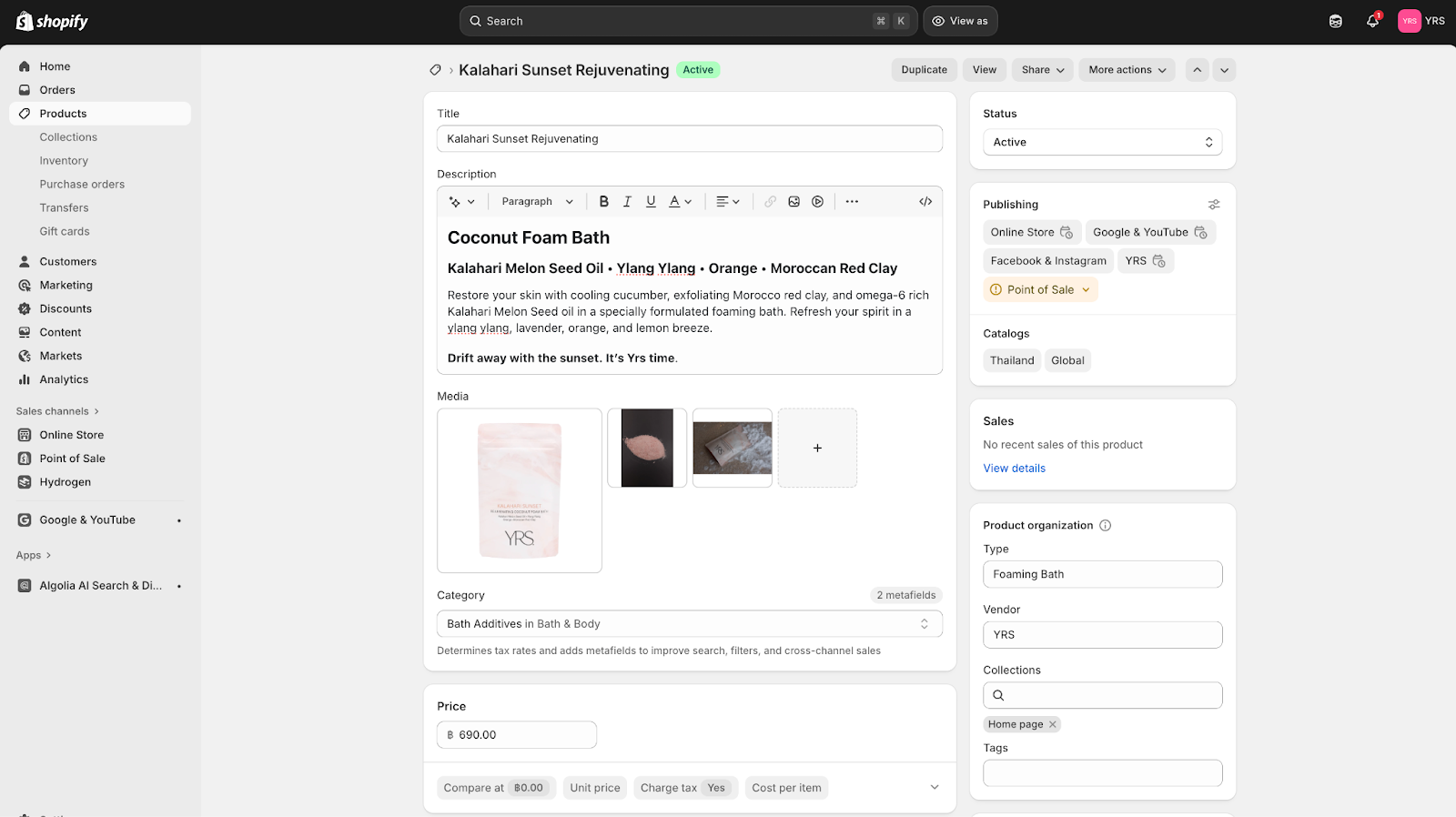Show HTML code view of description
1456x817 pixels.
pos(925,202)
